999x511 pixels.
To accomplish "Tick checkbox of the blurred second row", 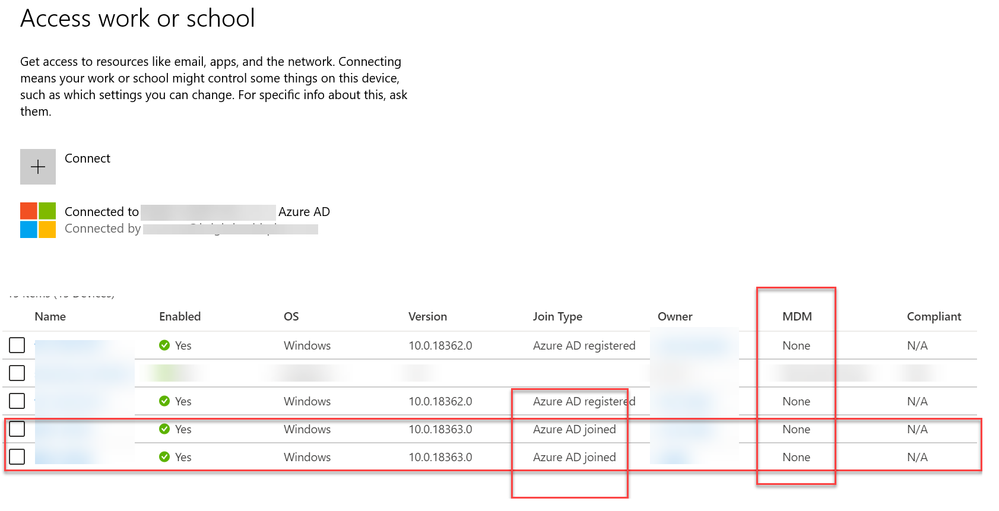I will point(17,373).
